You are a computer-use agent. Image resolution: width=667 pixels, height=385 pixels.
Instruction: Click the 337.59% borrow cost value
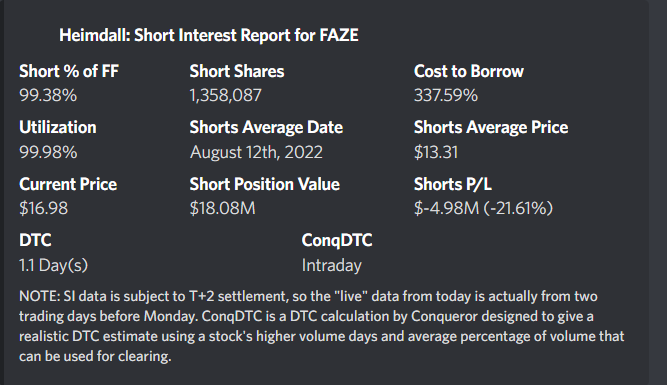coord(446,95)
